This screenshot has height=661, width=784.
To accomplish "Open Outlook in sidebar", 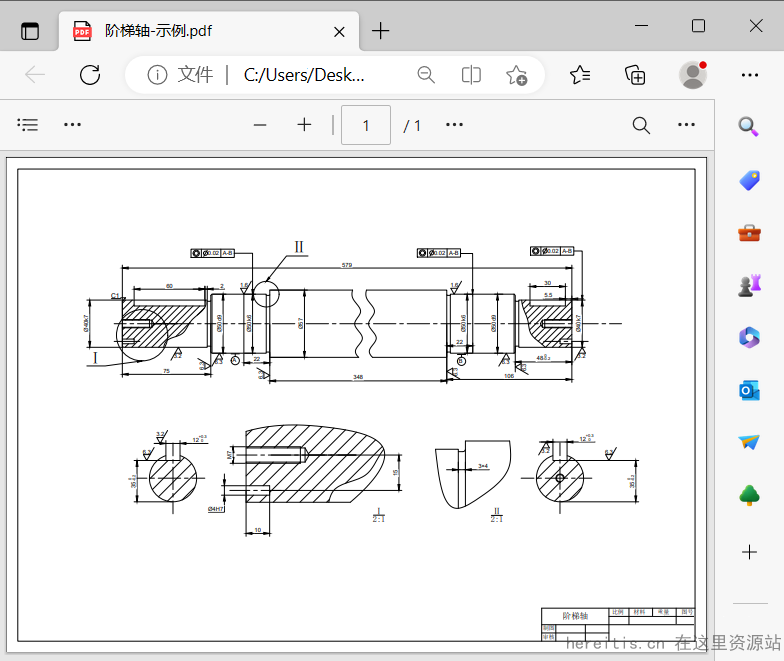I will pos(750,390).
